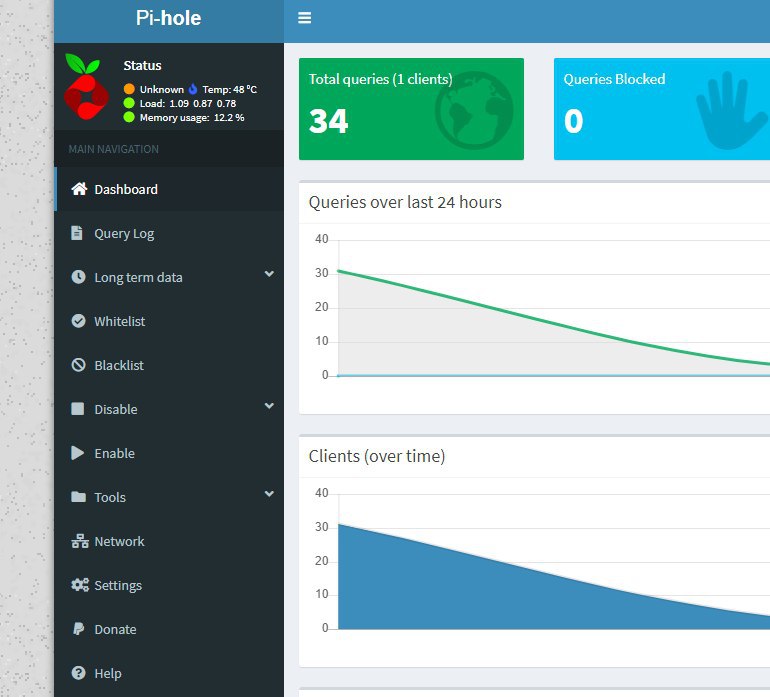Click the Dashboard home icon
Viewport: 770px width, 697px height.
click(79, 189)
